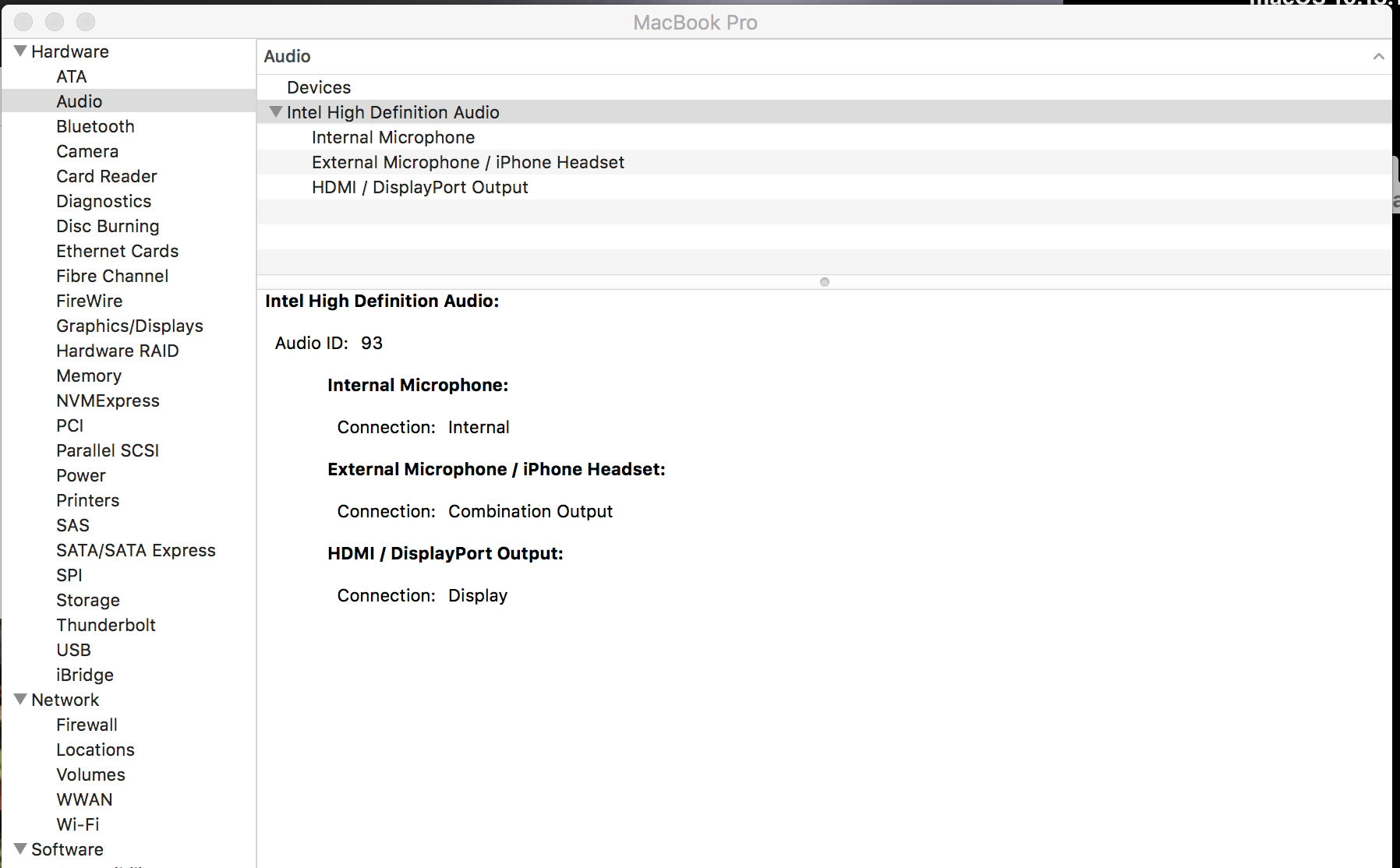
Task: Select Printers in the sidebar
Action: pyautogui.click(x=87, y=500)
